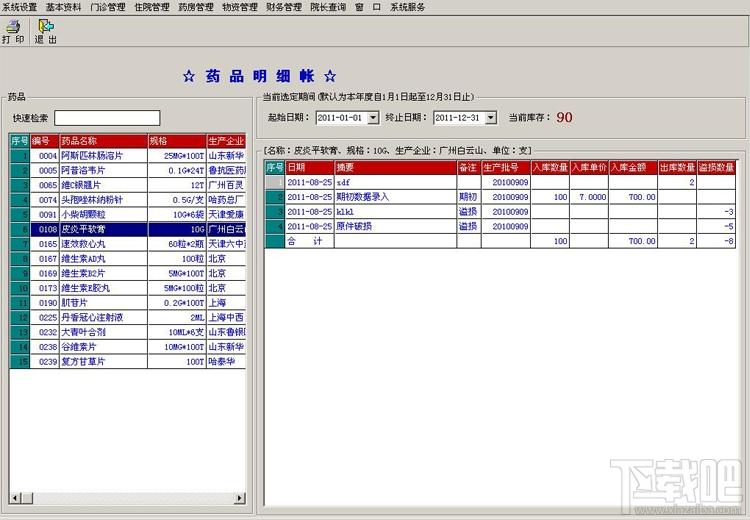This screenshot has height=520, width=750.
Task: Select drug row 头孢唑林钠粉针
Action: point(127,199)
